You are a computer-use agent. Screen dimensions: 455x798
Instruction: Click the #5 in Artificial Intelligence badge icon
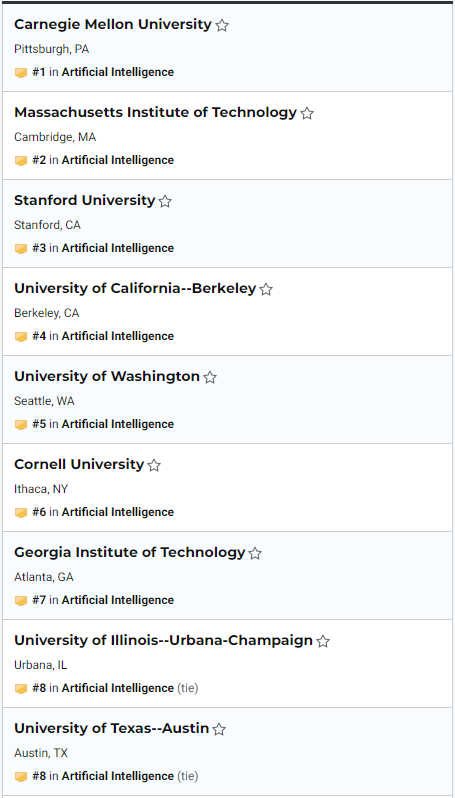coord(21,425)
